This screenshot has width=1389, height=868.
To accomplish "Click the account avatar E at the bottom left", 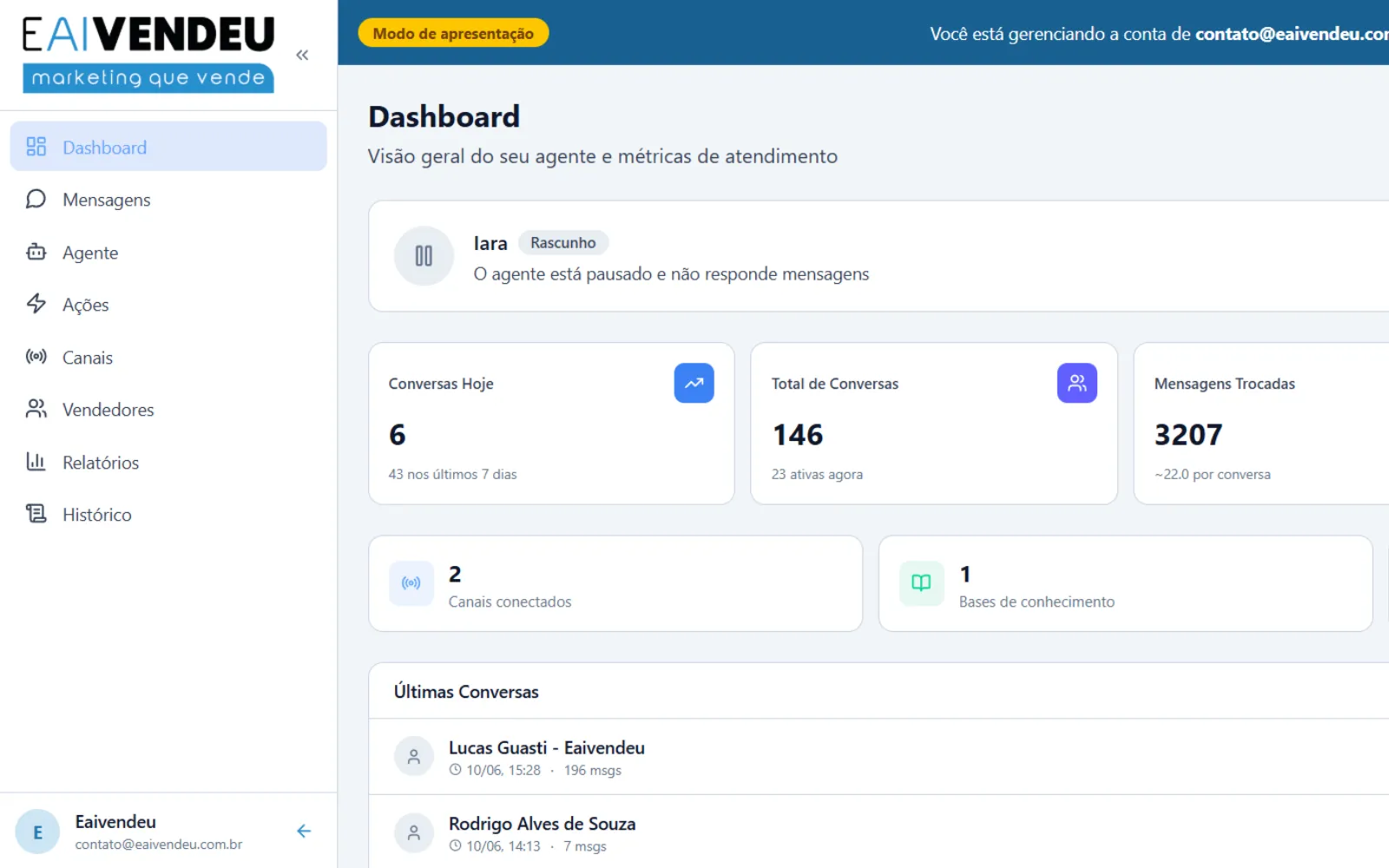I will [37, 832].
